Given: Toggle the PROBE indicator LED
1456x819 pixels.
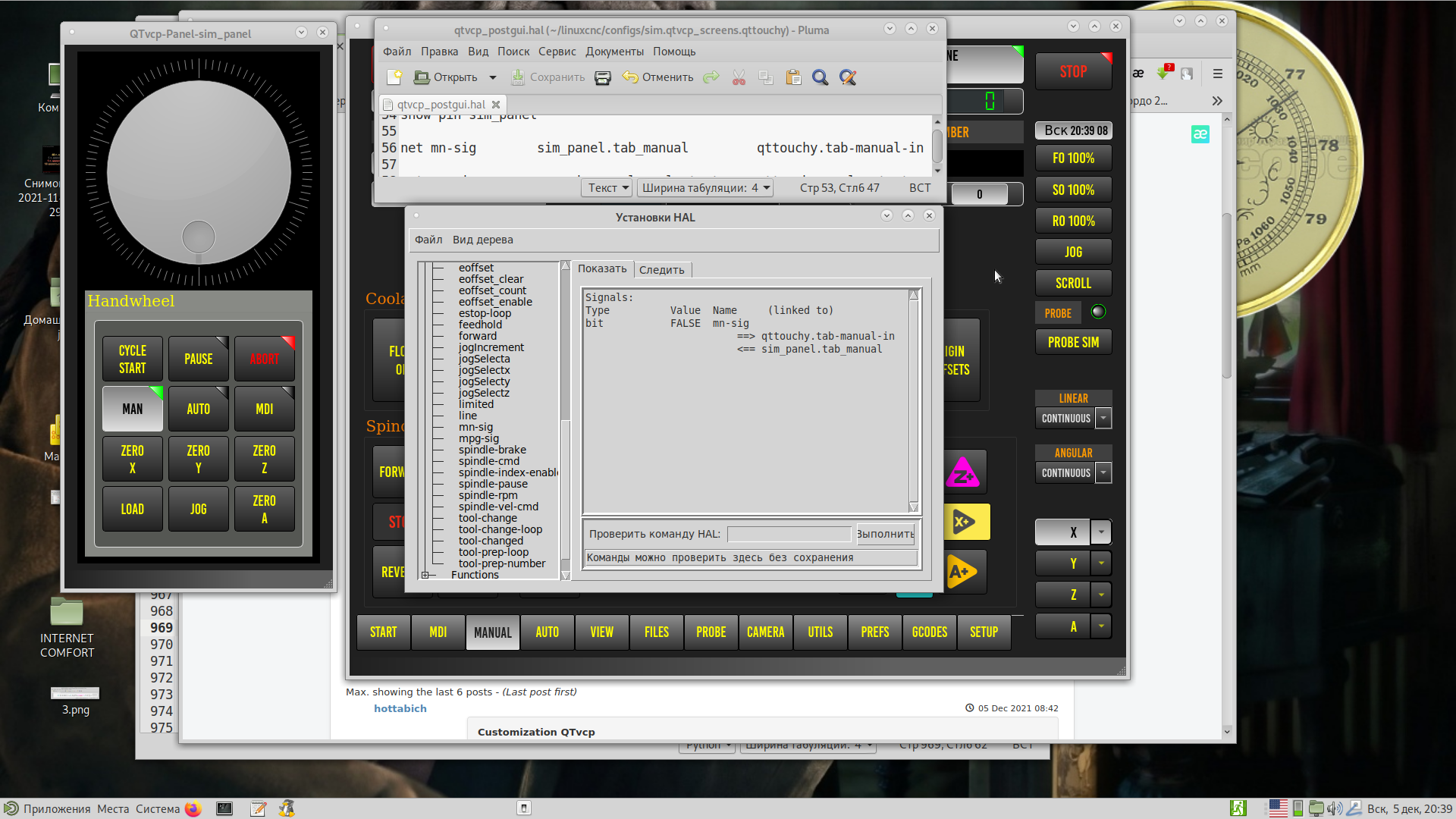Looking at the screenshot, I should (1098, 312).
